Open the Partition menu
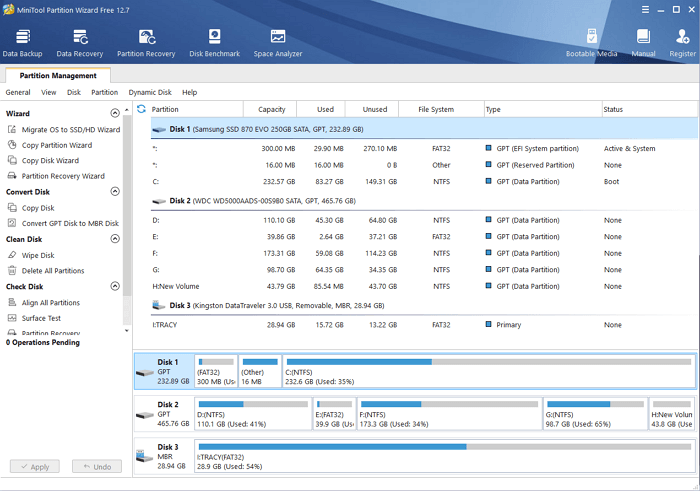Viewport: 700px width, 491px height. pyautogui.click(x=104, y=92)
